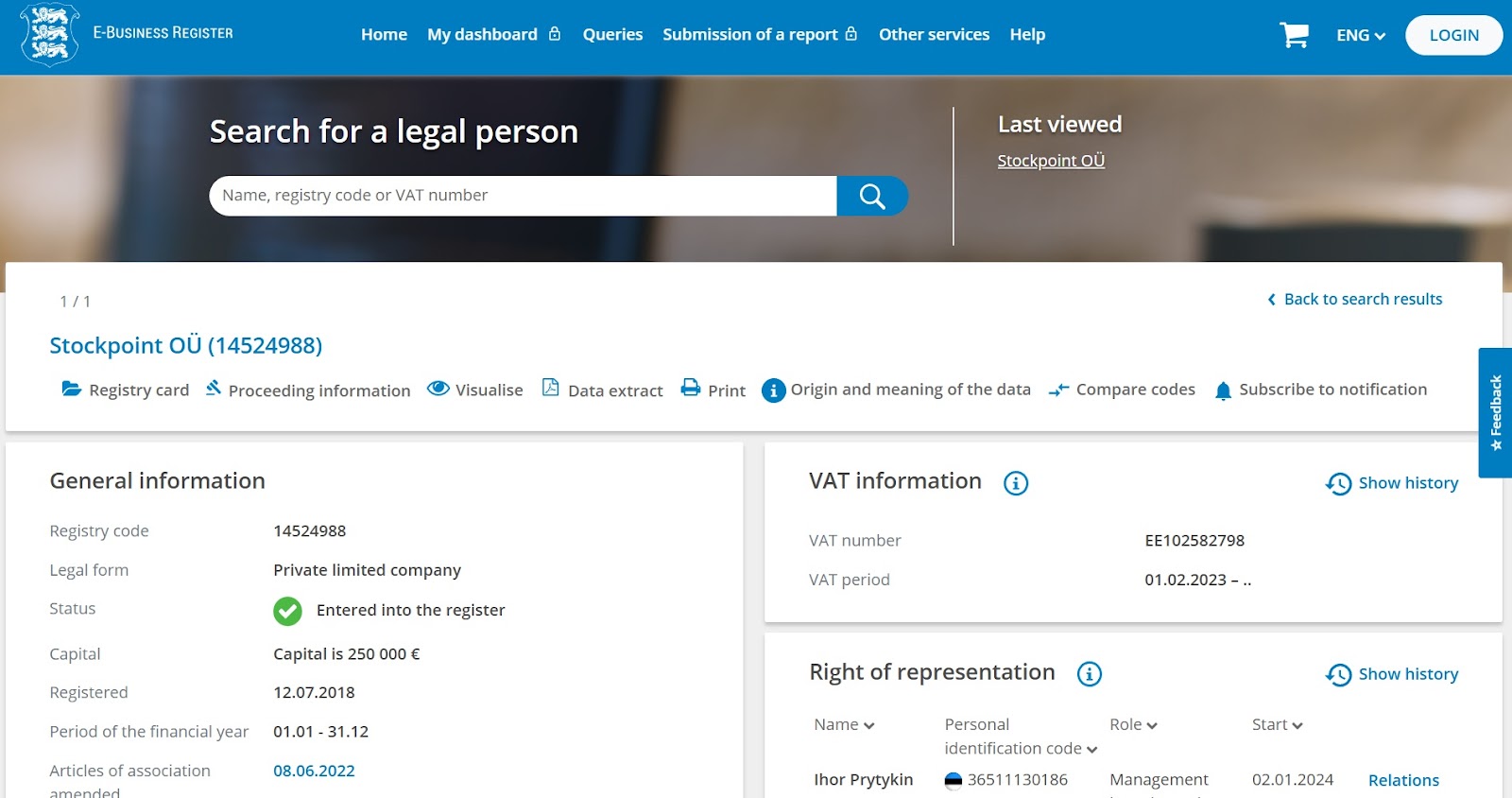Open Relations link for Ihor Prytykin
The image size is (1512, 798).
point(1403,780)
